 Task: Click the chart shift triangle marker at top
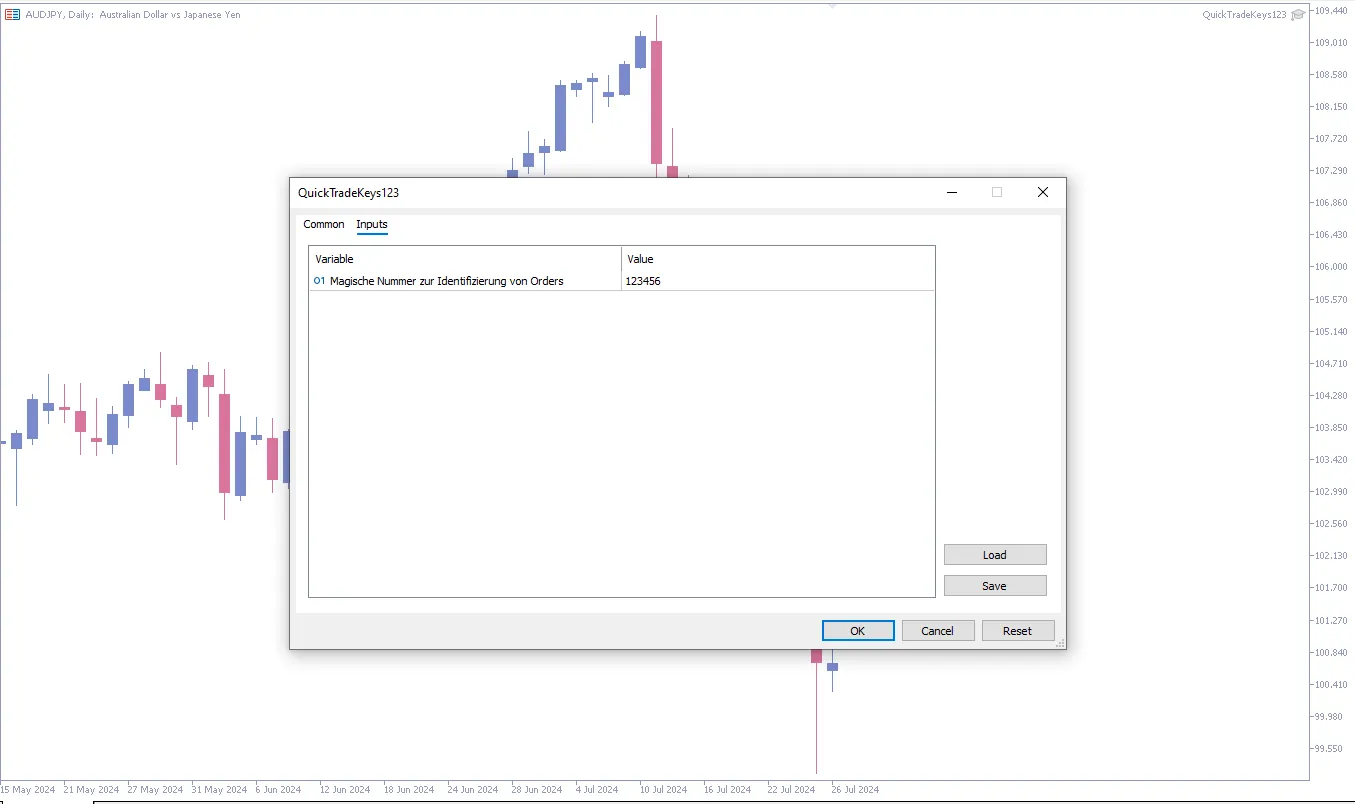pos(832,6)
